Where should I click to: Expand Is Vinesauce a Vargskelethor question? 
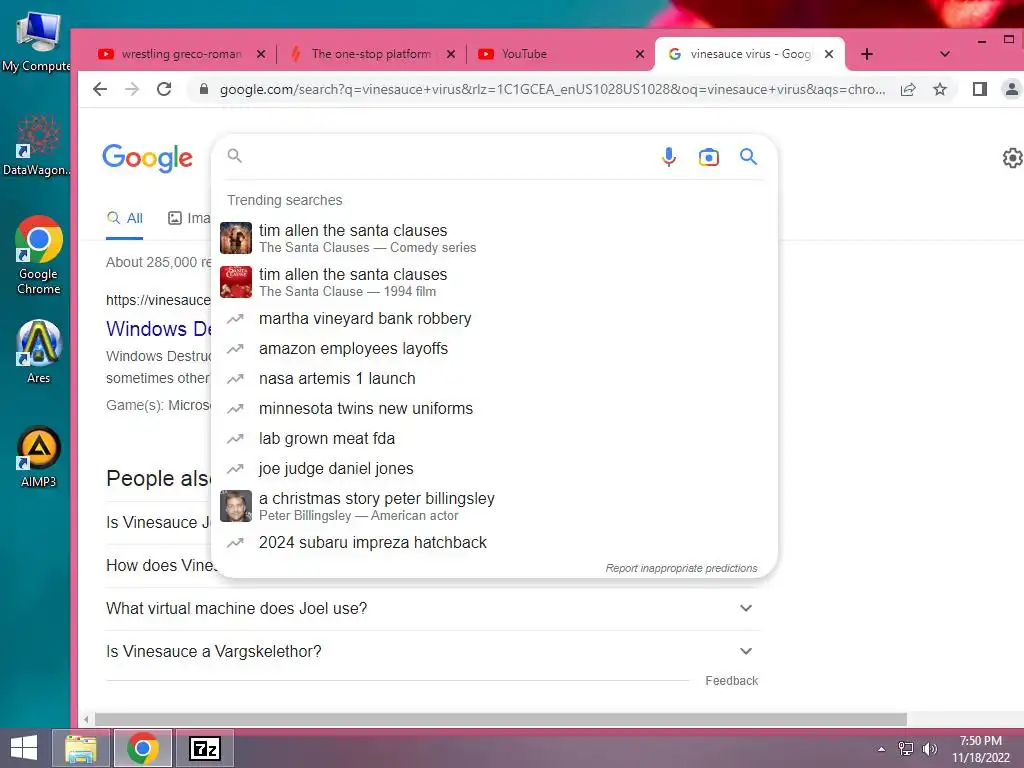[432, 652]
